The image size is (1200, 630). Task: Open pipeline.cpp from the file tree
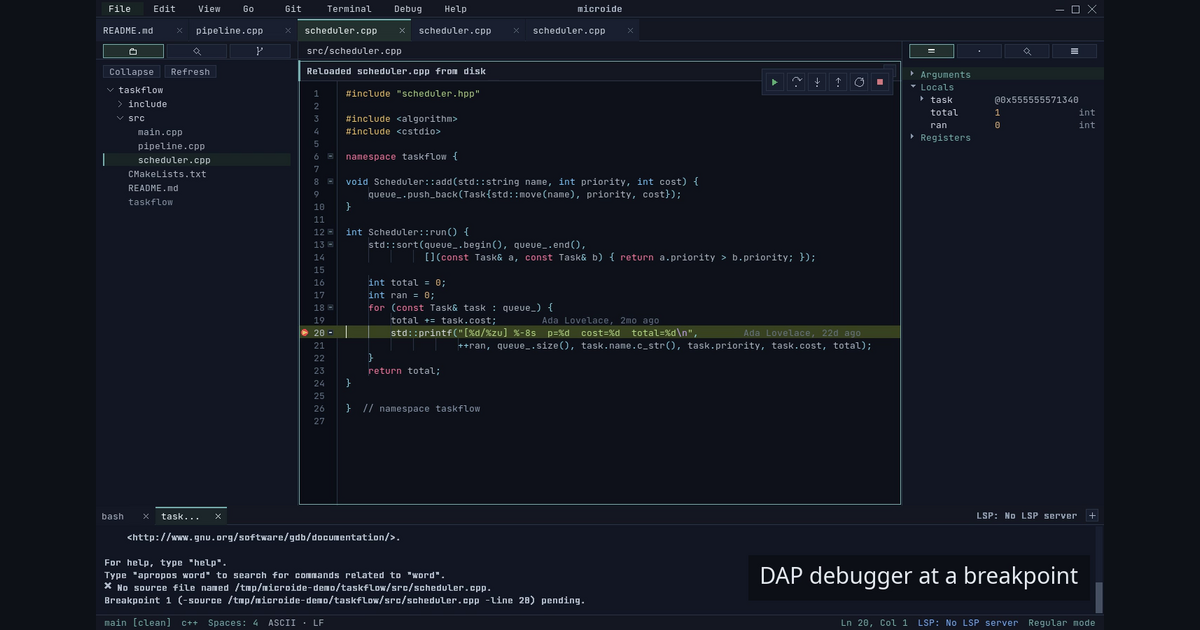click(x=171, y=146)
